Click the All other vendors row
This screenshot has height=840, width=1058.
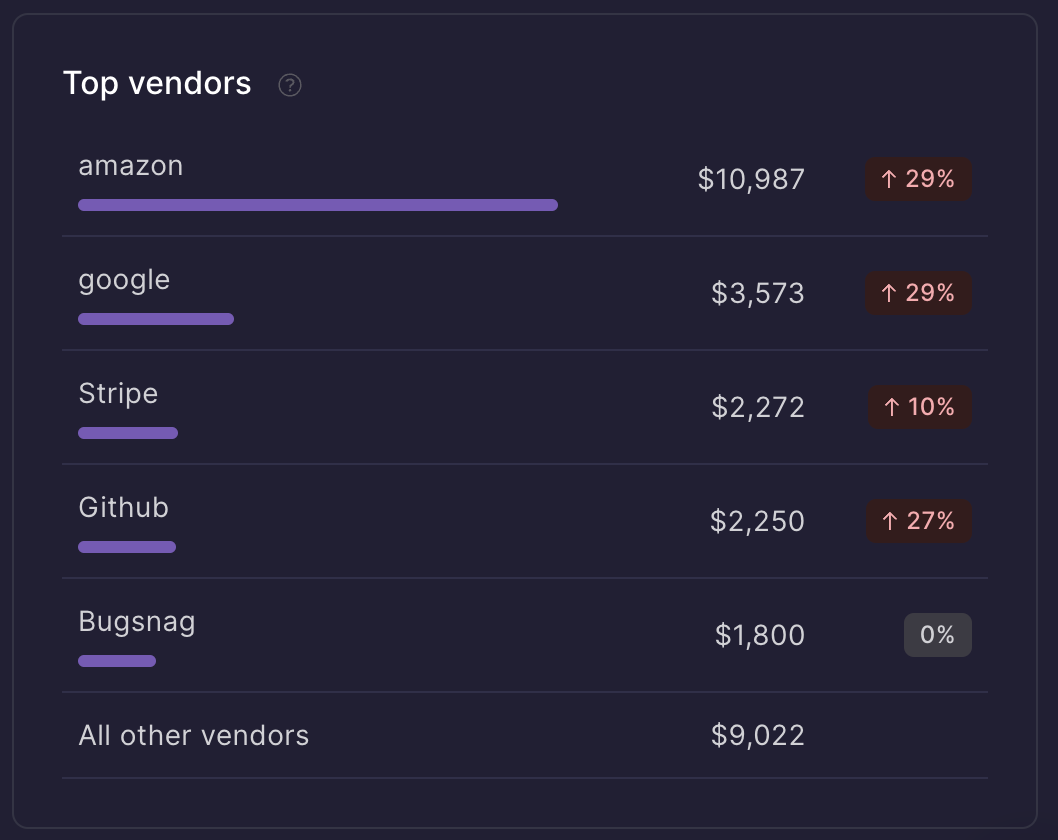point(194,736)
